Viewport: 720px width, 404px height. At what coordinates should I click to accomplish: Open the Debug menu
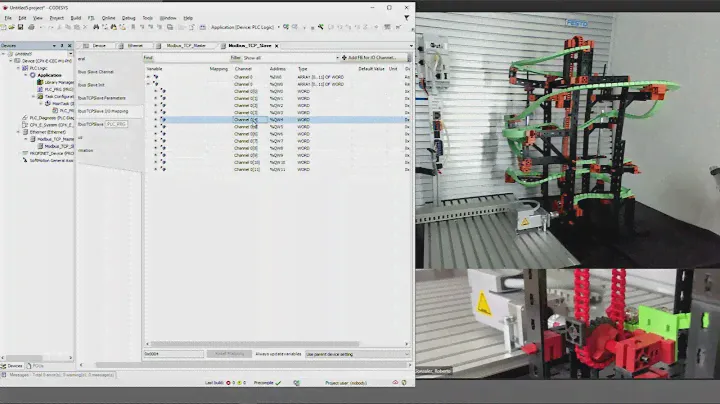(x=128, y=17)
